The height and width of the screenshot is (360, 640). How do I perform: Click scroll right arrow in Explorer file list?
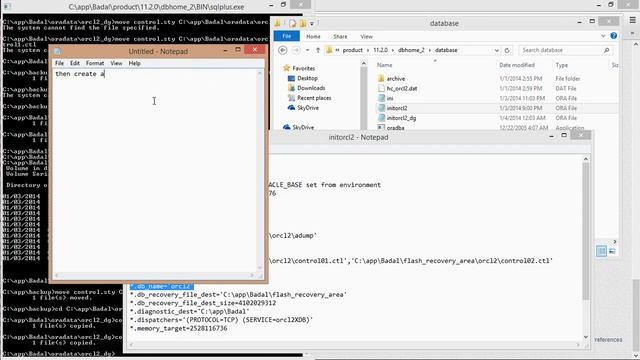[615, 242]
